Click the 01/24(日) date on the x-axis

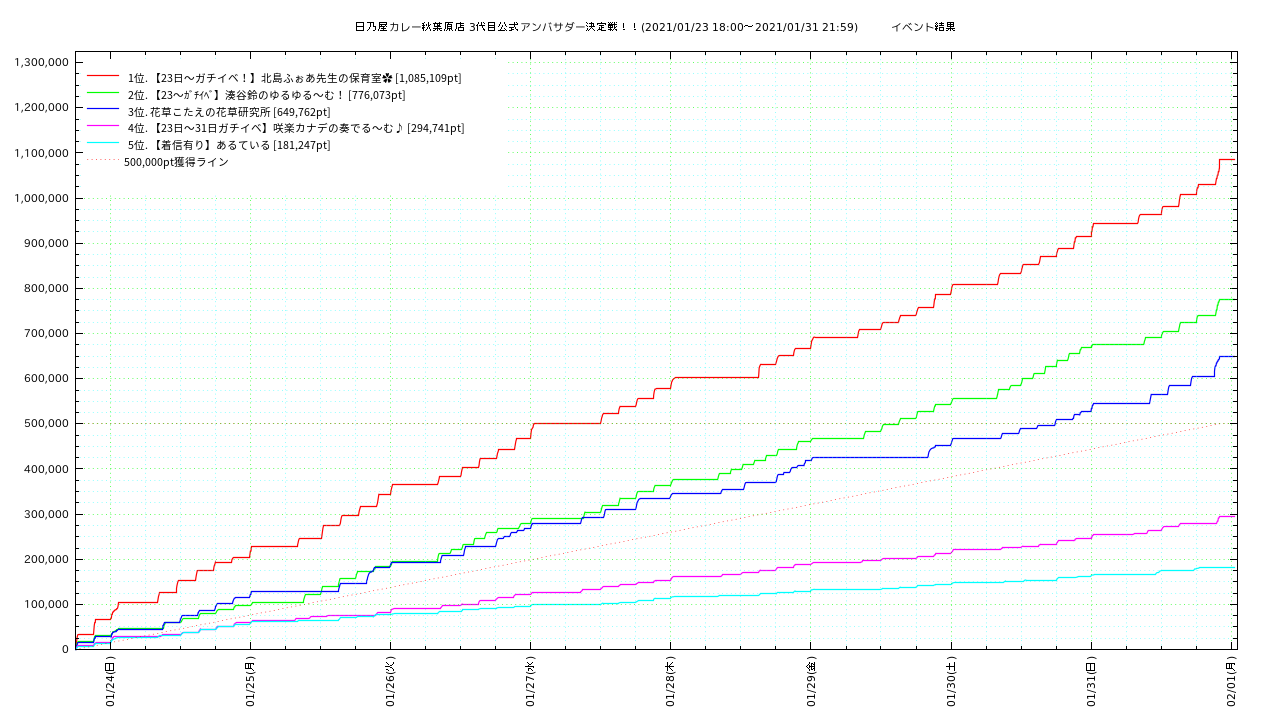(x=110, y=681)
